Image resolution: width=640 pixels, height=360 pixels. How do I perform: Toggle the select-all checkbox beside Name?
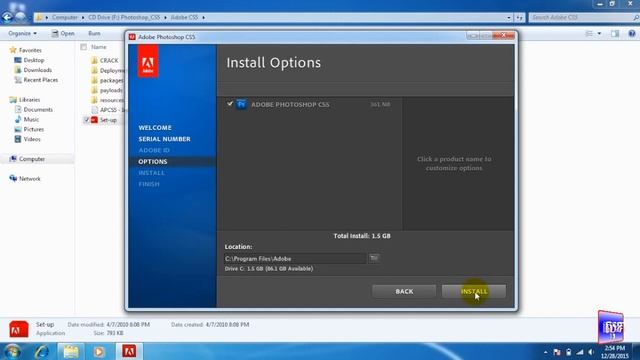(84, 47)
